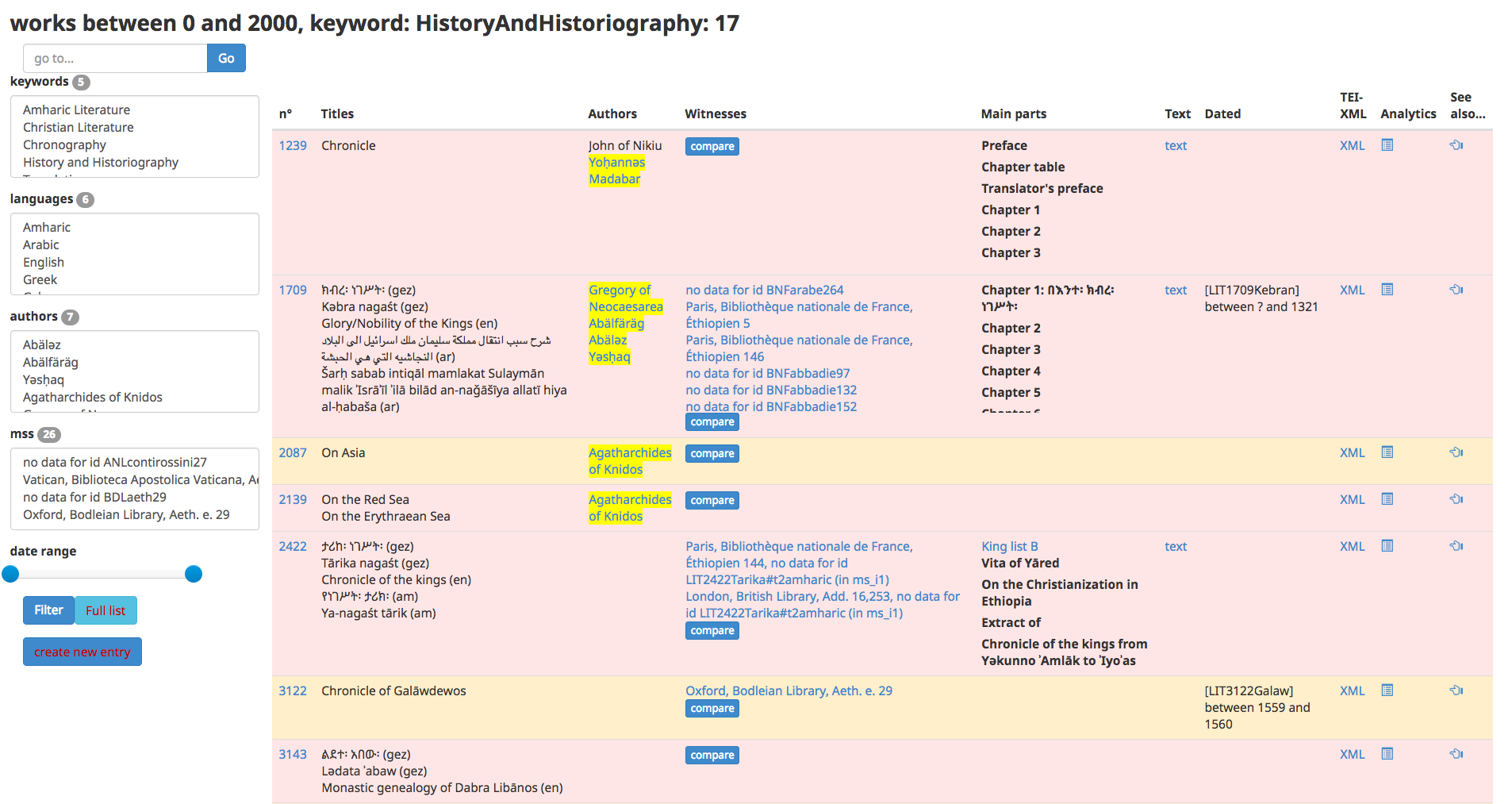The image size is (1512, 804).
Task: Click the Go button
Action: 226,58
